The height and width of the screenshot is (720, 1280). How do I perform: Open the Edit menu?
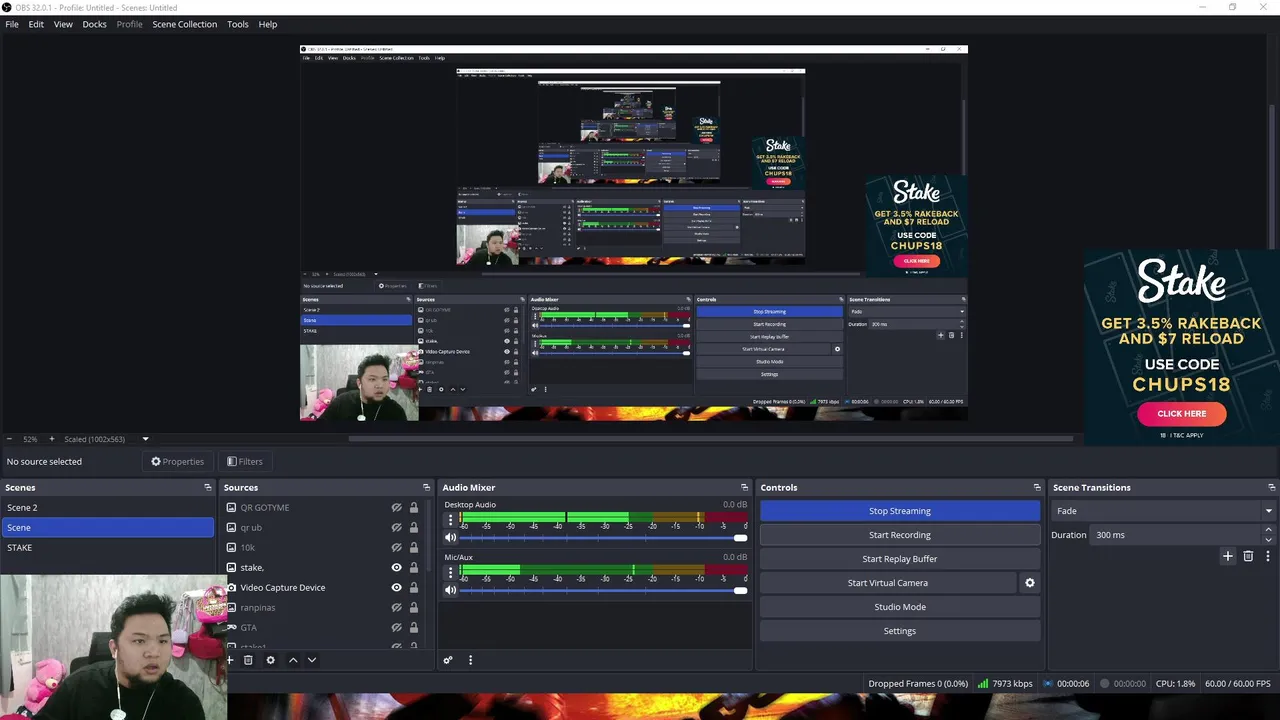36,24
